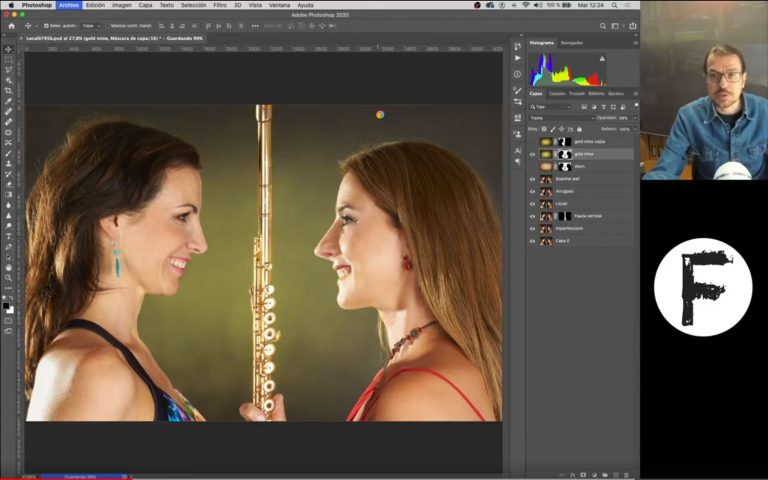The image size is (768, 480).
Task: Toggle Mostrar contr. transf. checkbox
Action: click(108, 26)
